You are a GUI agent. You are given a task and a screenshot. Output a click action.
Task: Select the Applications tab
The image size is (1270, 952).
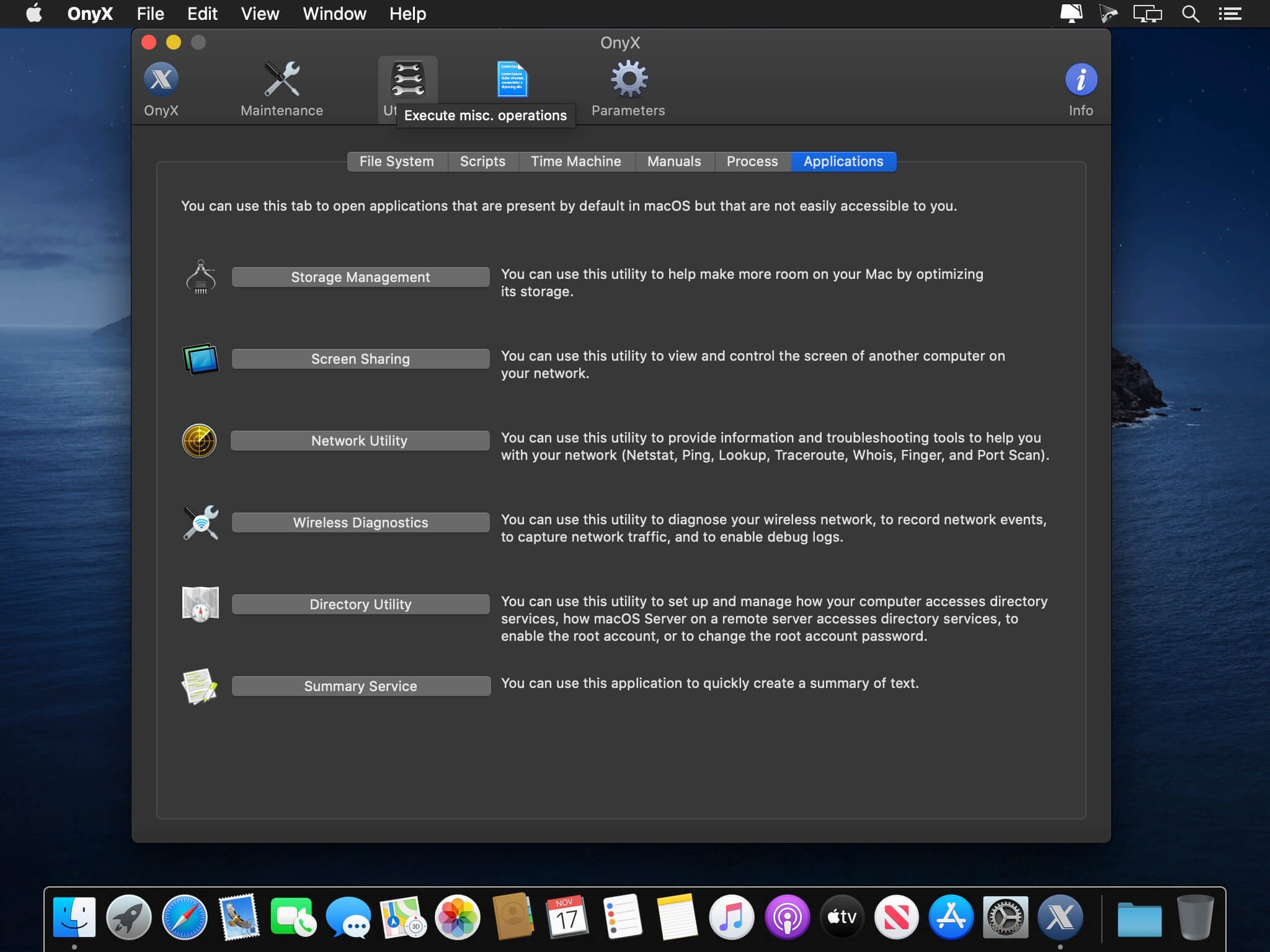[x=843, y=161]
